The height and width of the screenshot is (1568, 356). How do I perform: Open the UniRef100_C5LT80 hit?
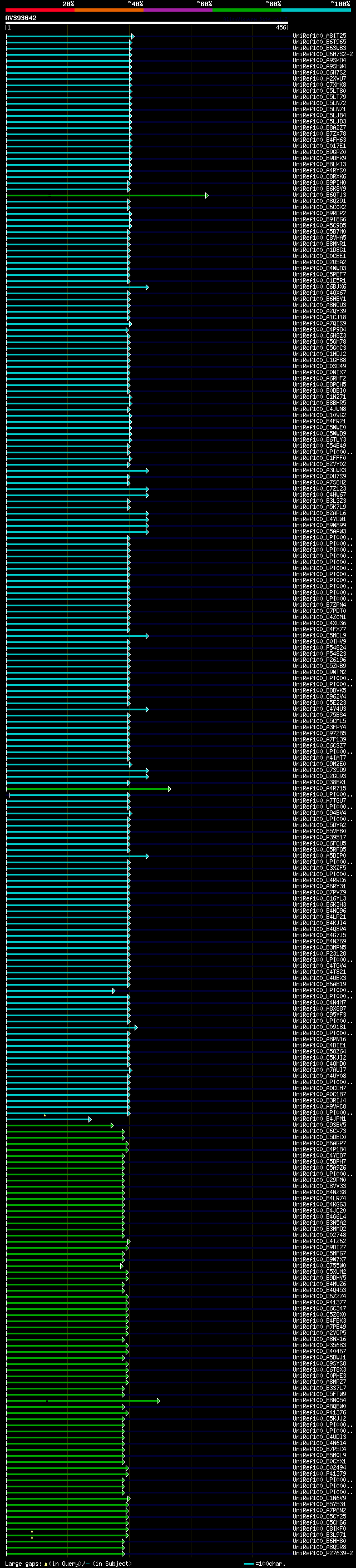coord(319,91)
